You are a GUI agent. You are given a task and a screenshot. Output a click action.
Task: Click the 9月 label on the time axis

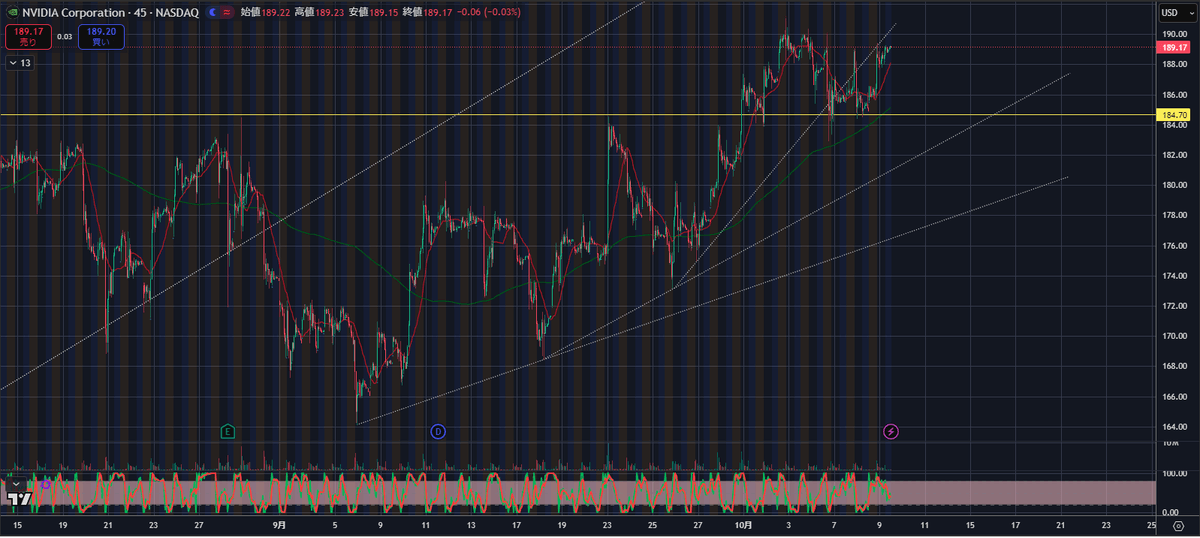click(x=279, y=524)
